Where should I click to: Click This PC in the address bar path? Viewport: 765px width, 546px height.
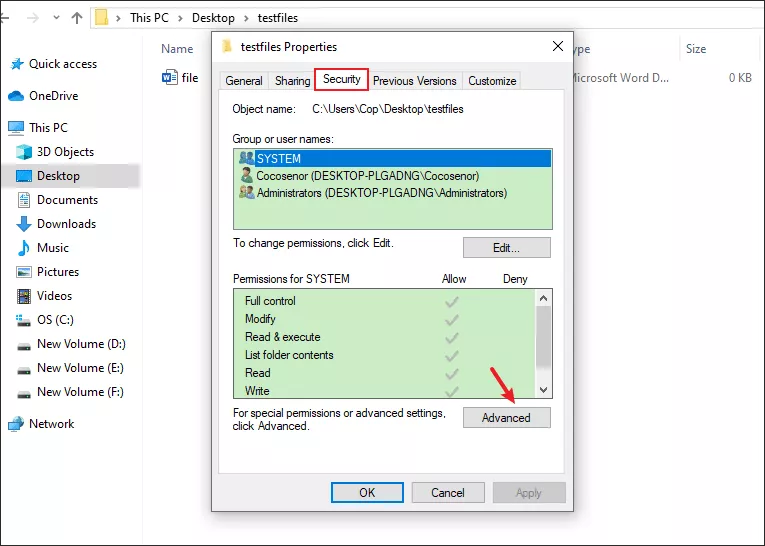pyautogui.click(x=149, y=18)
